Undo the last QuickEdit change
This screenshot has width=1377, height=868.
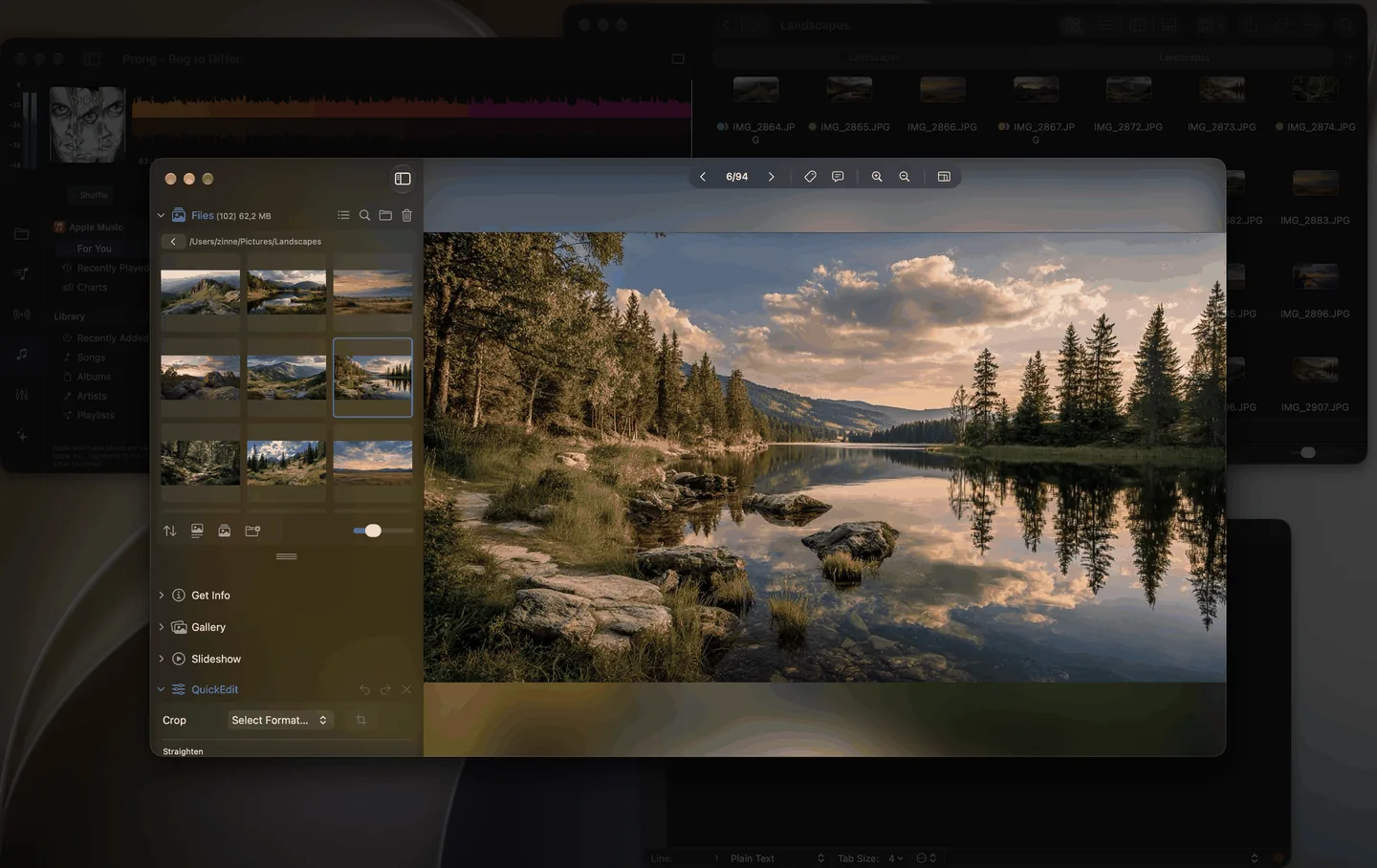click(x=364, y=689)
